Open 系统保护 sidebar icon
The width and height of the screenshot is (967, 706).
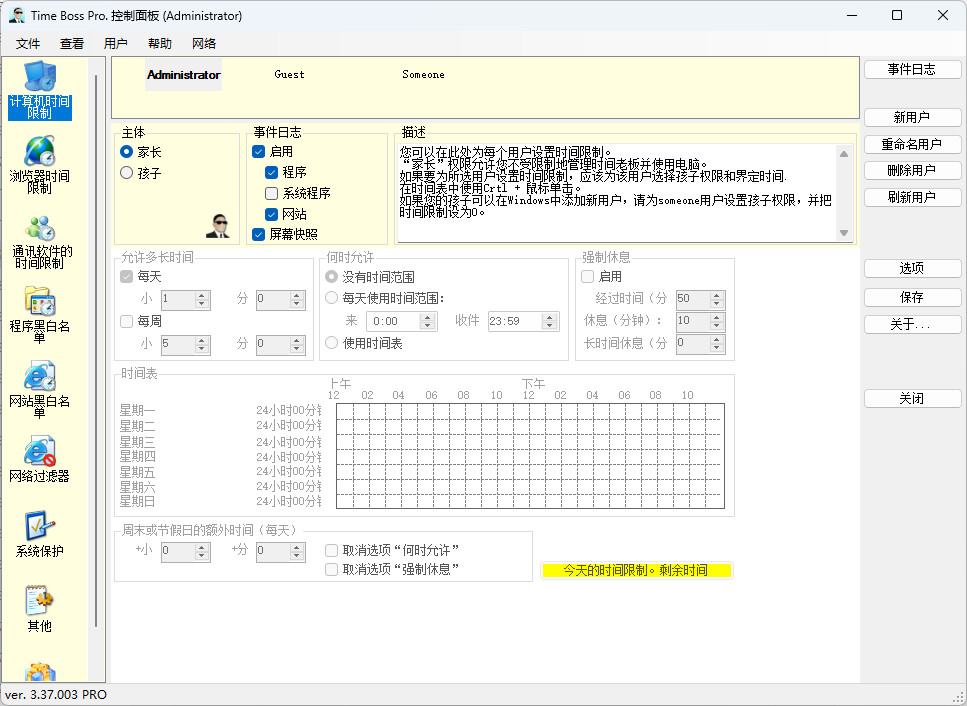tap(39, 535)
